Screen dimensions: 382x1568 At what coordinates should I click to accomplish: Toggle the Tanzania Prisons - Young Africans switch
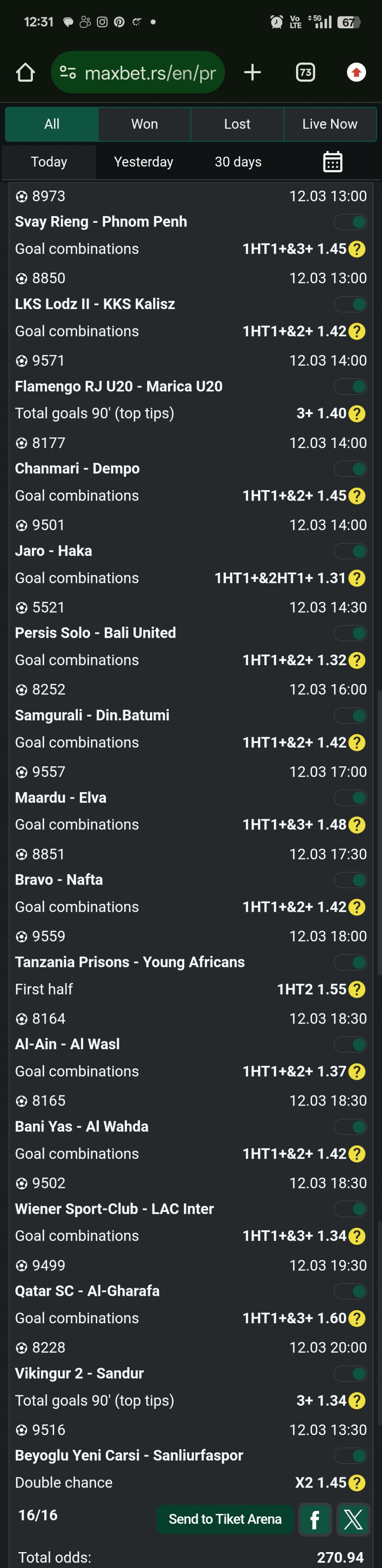352,962
